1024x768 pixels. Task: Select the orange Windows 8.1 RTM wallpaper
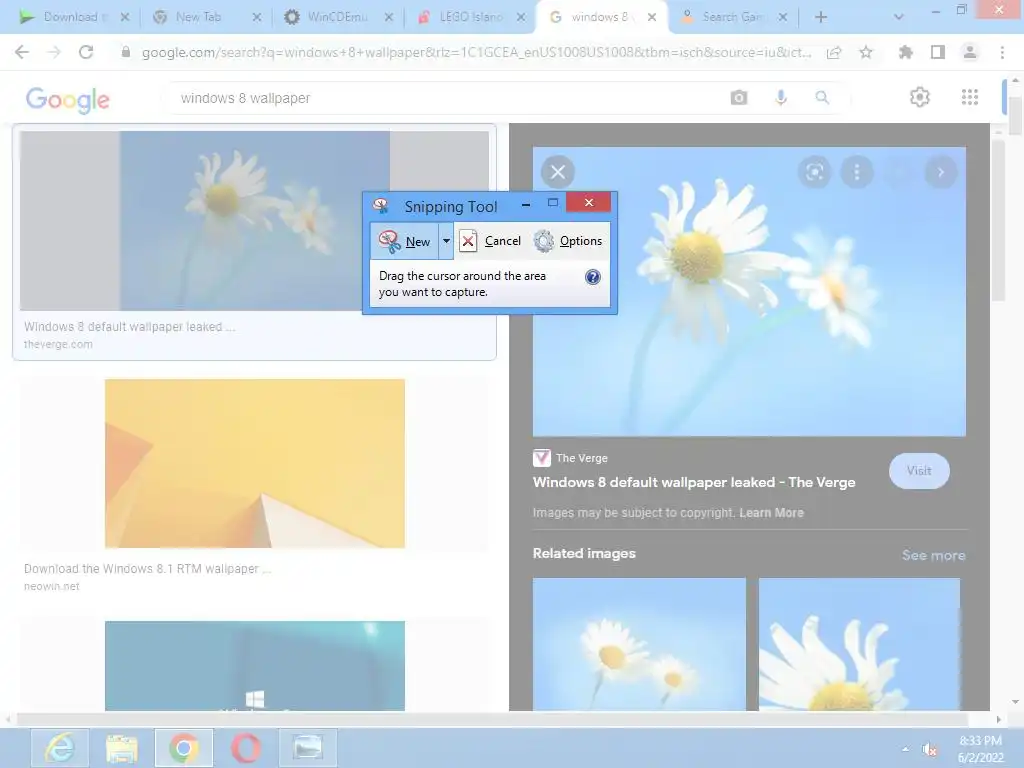tap(255, 463)
